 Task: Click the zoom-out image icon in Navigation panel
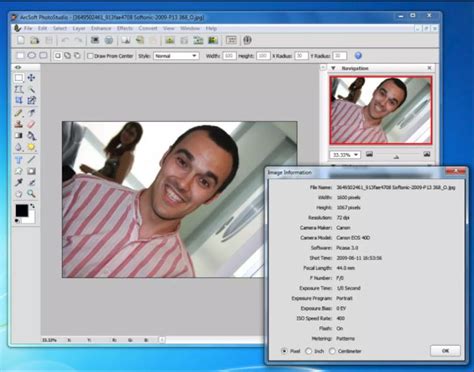(x=369, y=154)
